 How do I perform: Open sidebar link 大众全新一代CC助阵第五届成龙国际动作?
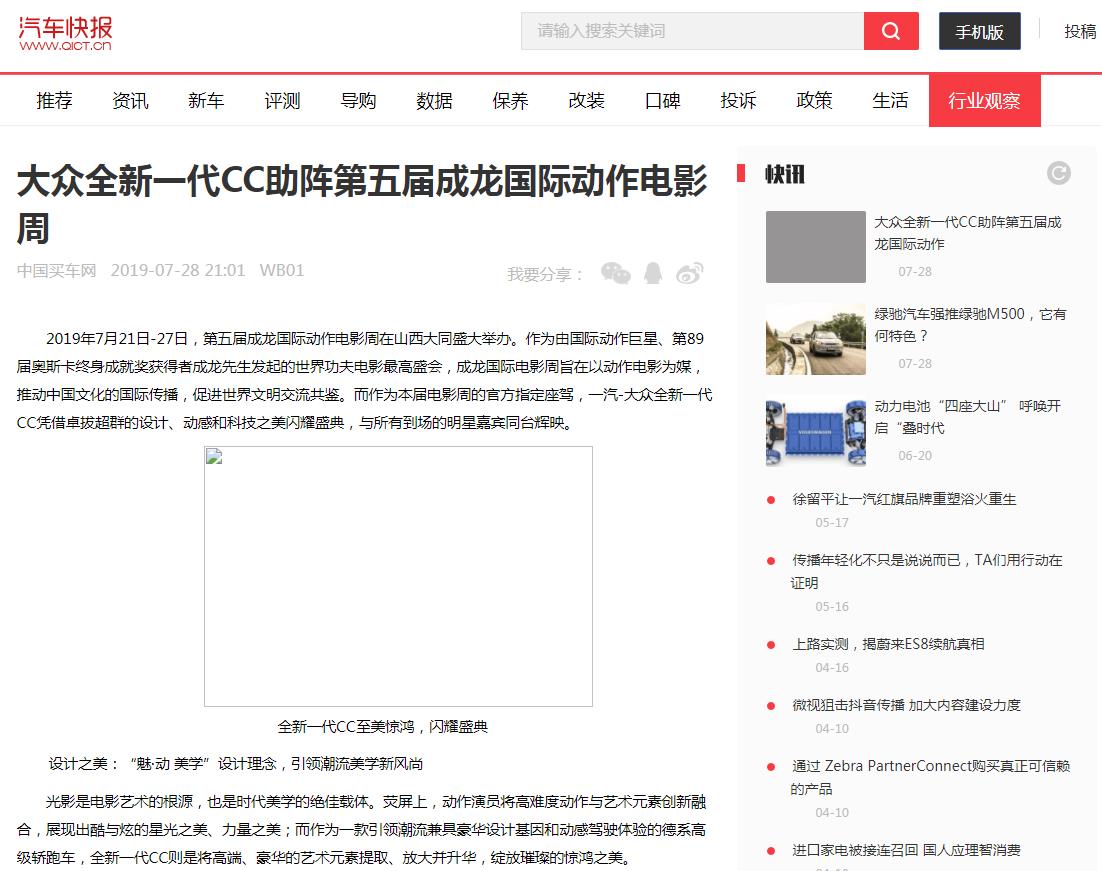968,233
